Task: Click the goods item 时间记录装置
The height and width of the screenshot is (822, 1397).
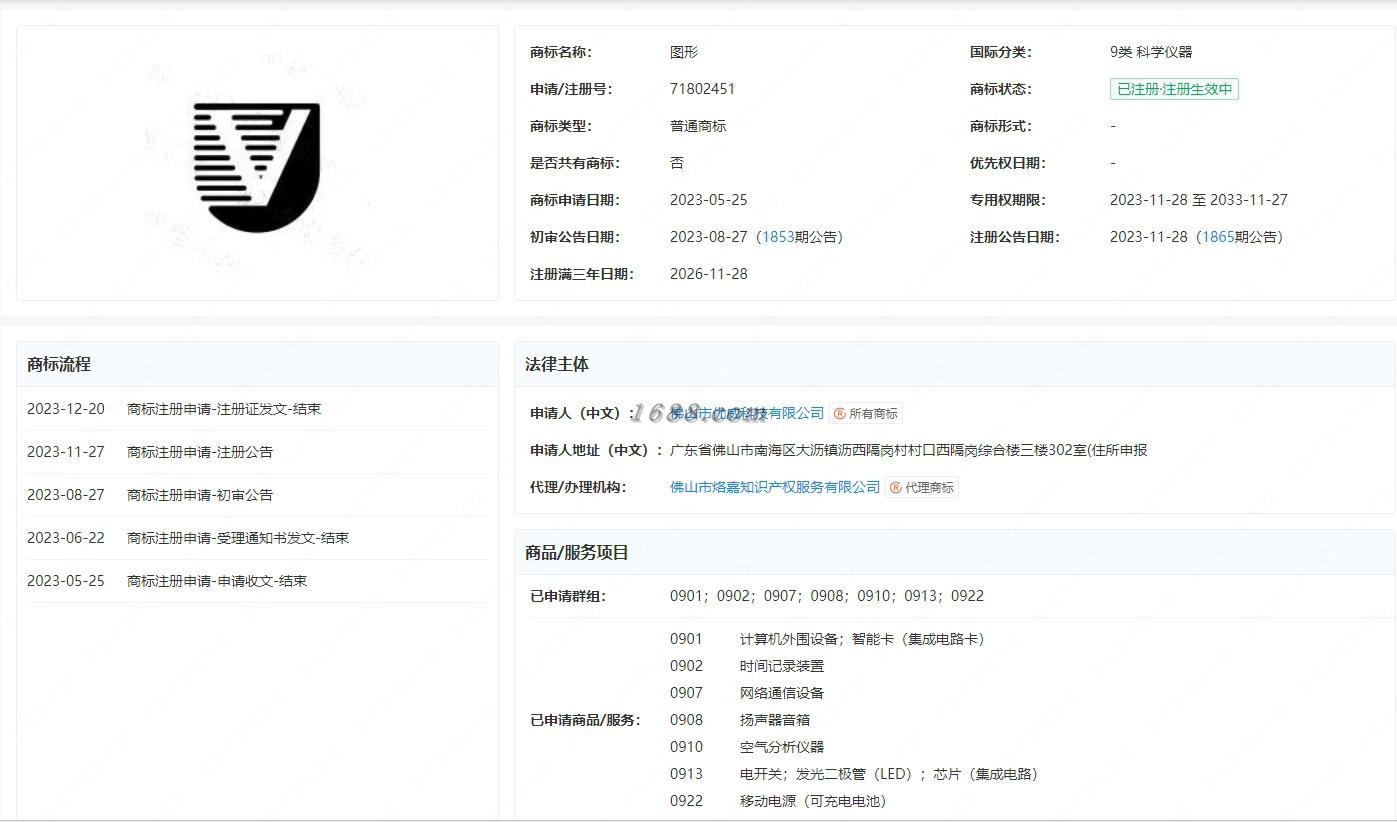Action: point(782,666)
